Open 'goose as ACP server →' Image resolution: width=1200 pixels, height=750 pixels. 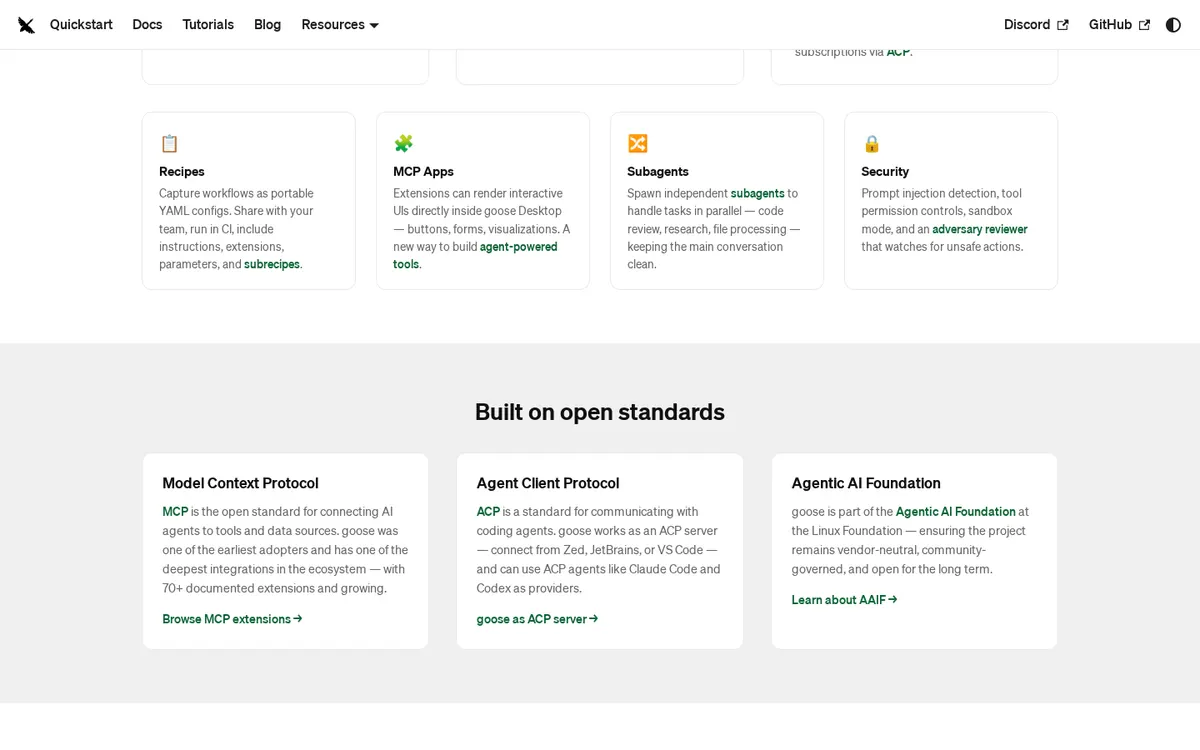(537, 619)
